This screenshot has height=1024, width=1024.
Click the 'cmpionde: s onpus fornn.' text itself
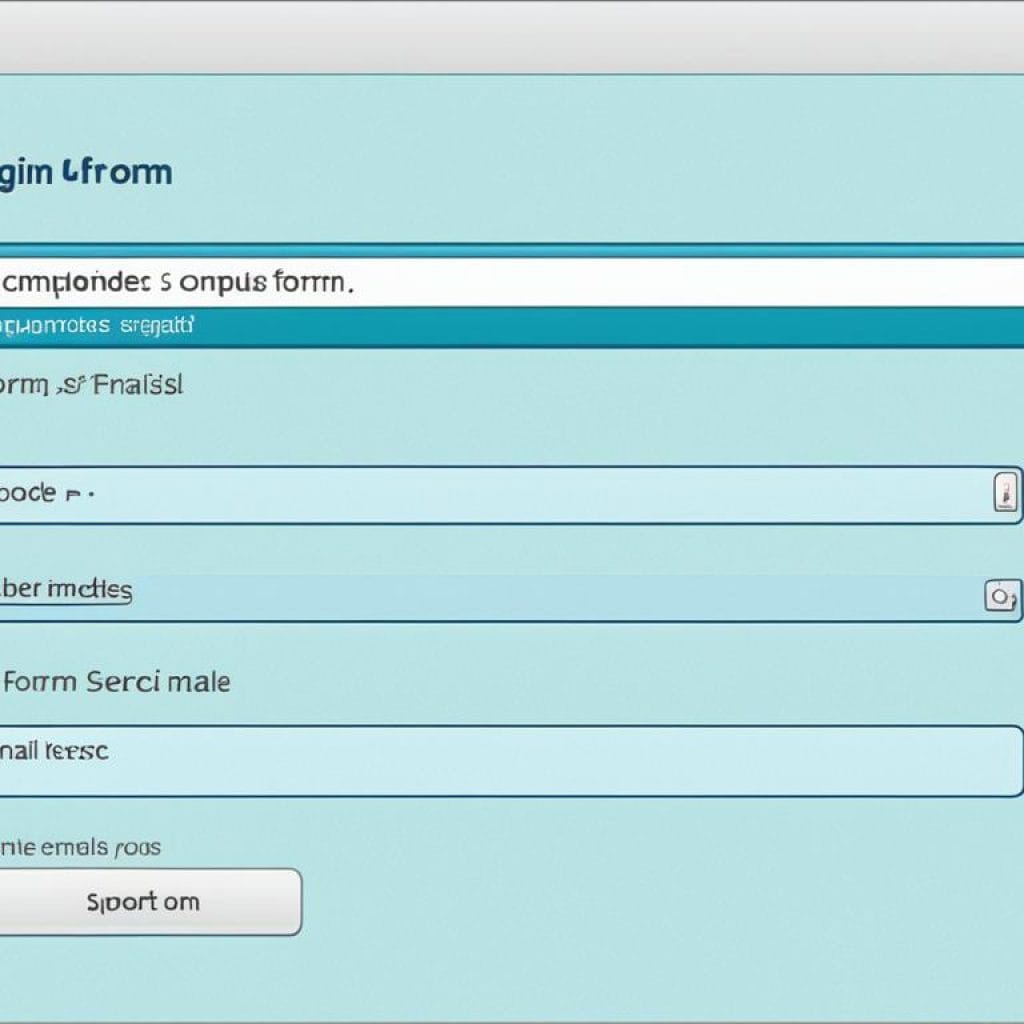click(177, 283)
